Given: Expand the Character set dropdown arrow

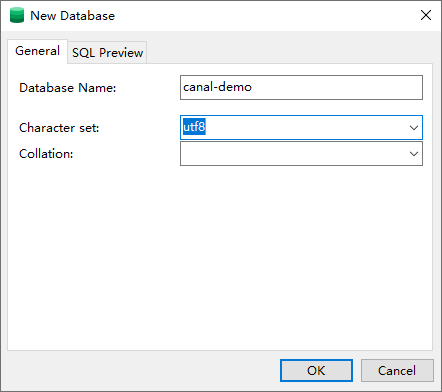Looking at the screenshot, I should click(x=414, y=128).
